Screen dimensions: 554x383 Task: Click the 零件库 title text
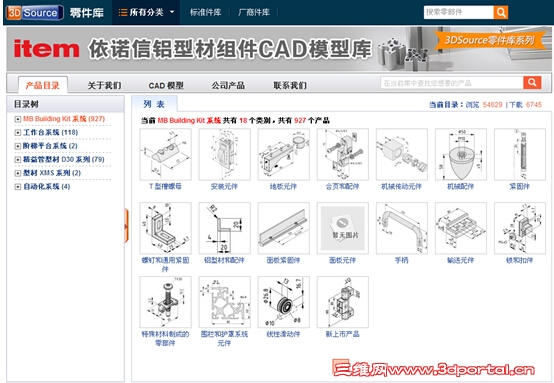pyautogui.click(x=87, y=13)
